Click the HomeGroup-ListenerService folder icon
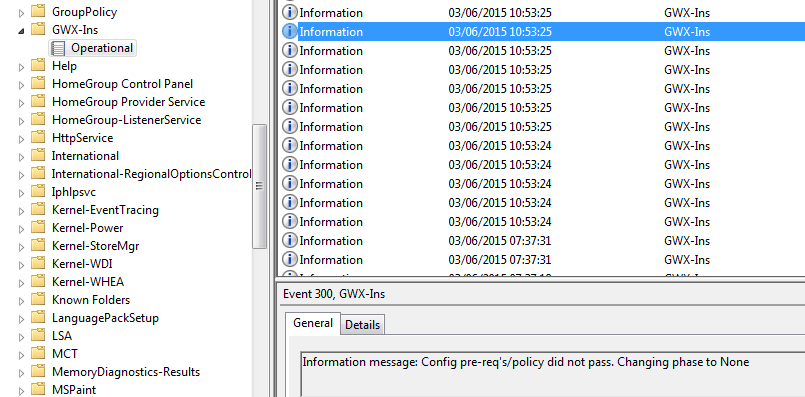Image resolution: width=805 pixels, height=397 pixels. (38, 119)
